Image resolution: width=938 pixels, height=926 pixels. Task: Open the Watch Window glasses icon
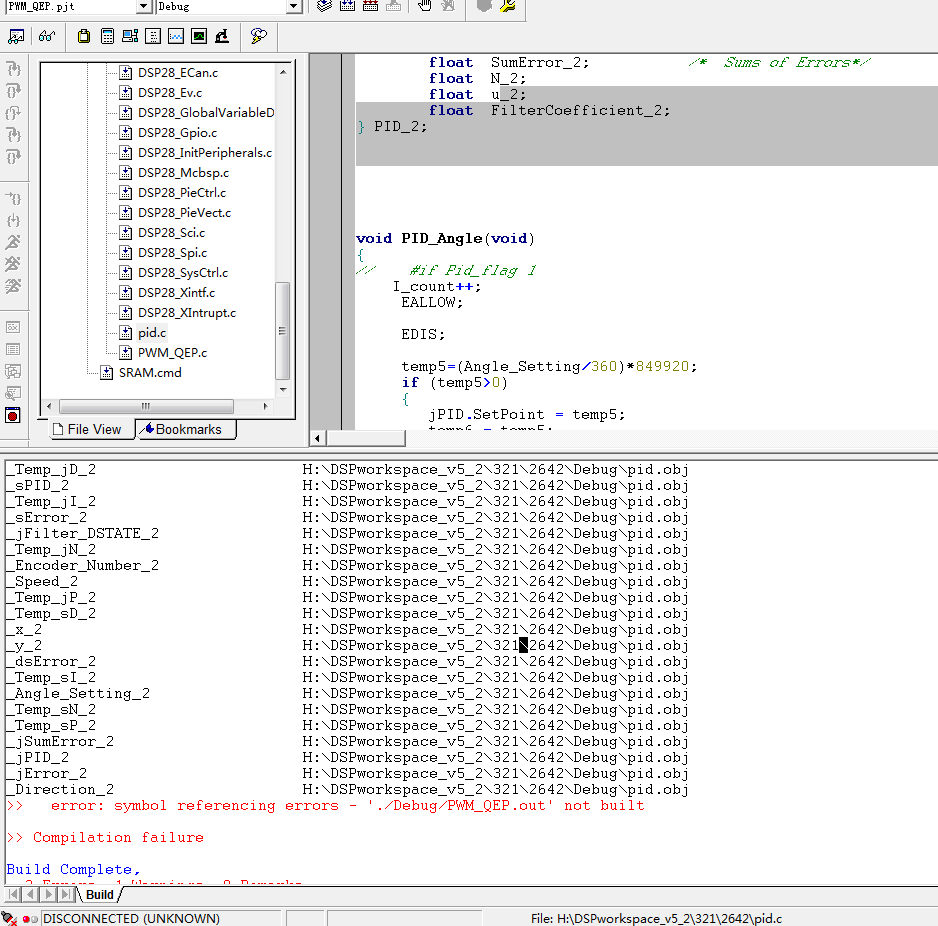(x=47, y=37)
